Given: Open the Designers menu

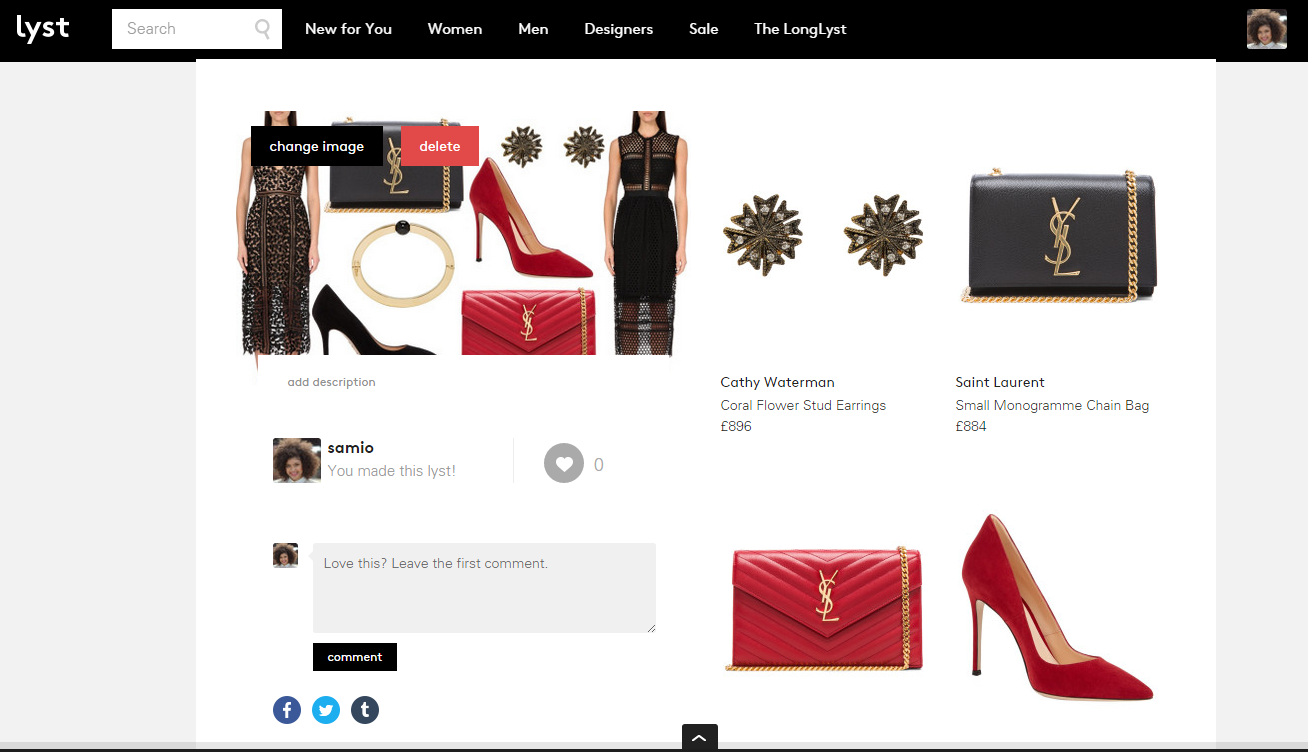Looking at the screenshot, I should (x=619, y=29).
